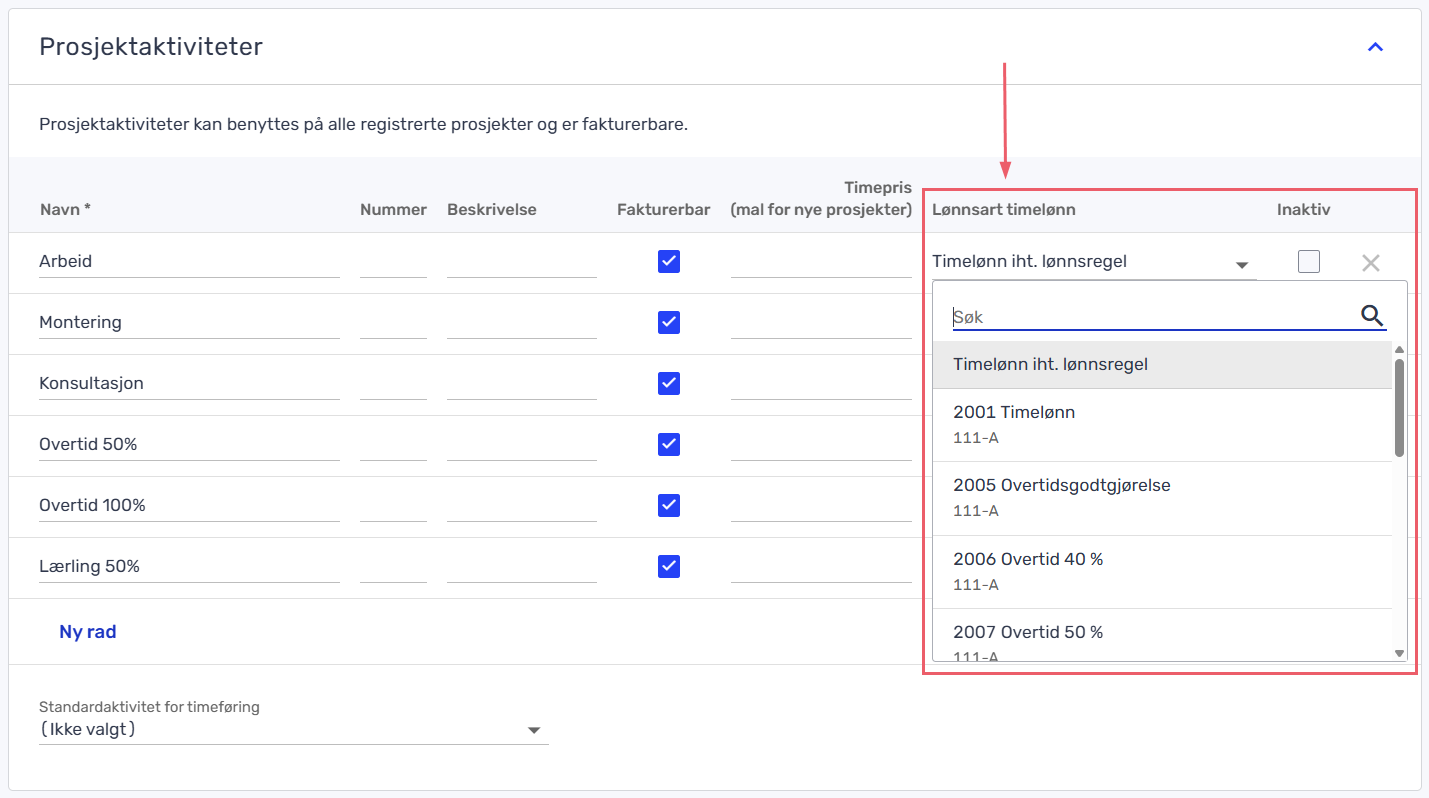Viewport: 1429px width, 798px height.
Task: Expand Standardaktivitet for timeføring dropdown
Action: [x=293, y=730]
